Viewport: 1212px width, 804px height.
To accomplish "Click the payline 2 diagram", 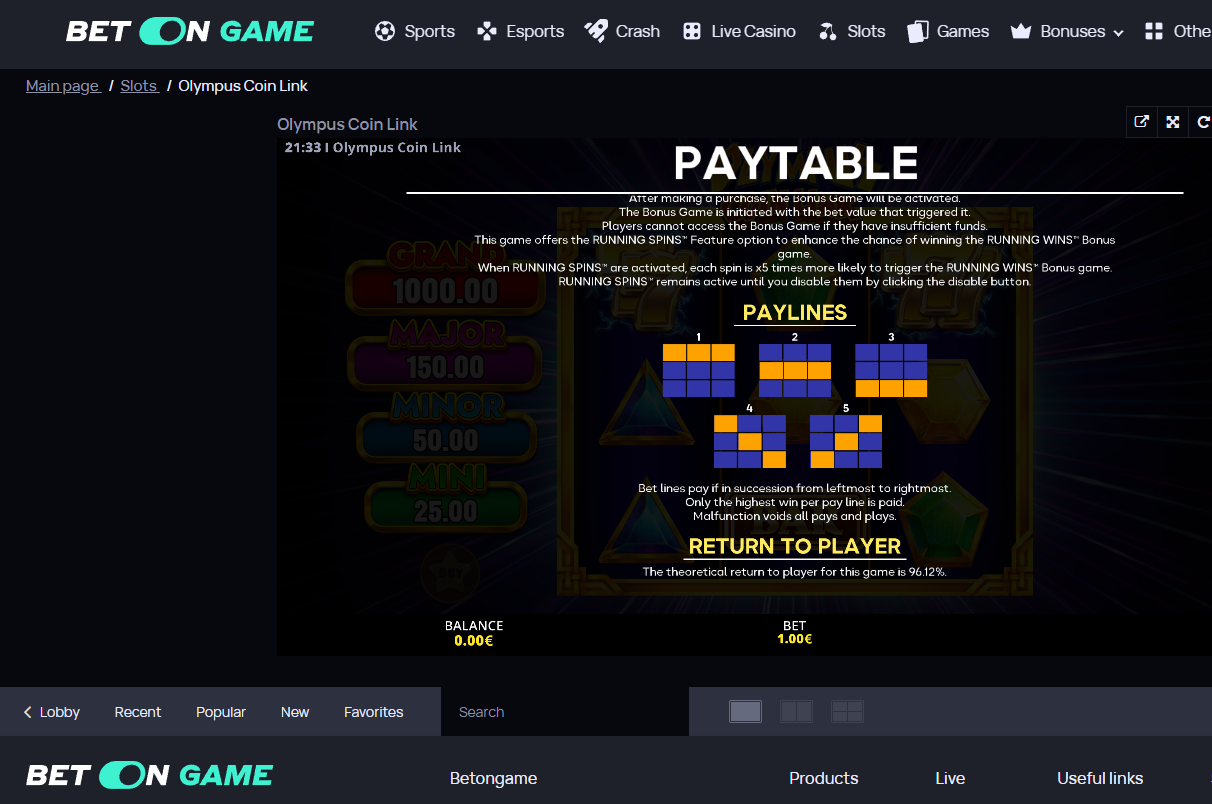I will point(795,370).
